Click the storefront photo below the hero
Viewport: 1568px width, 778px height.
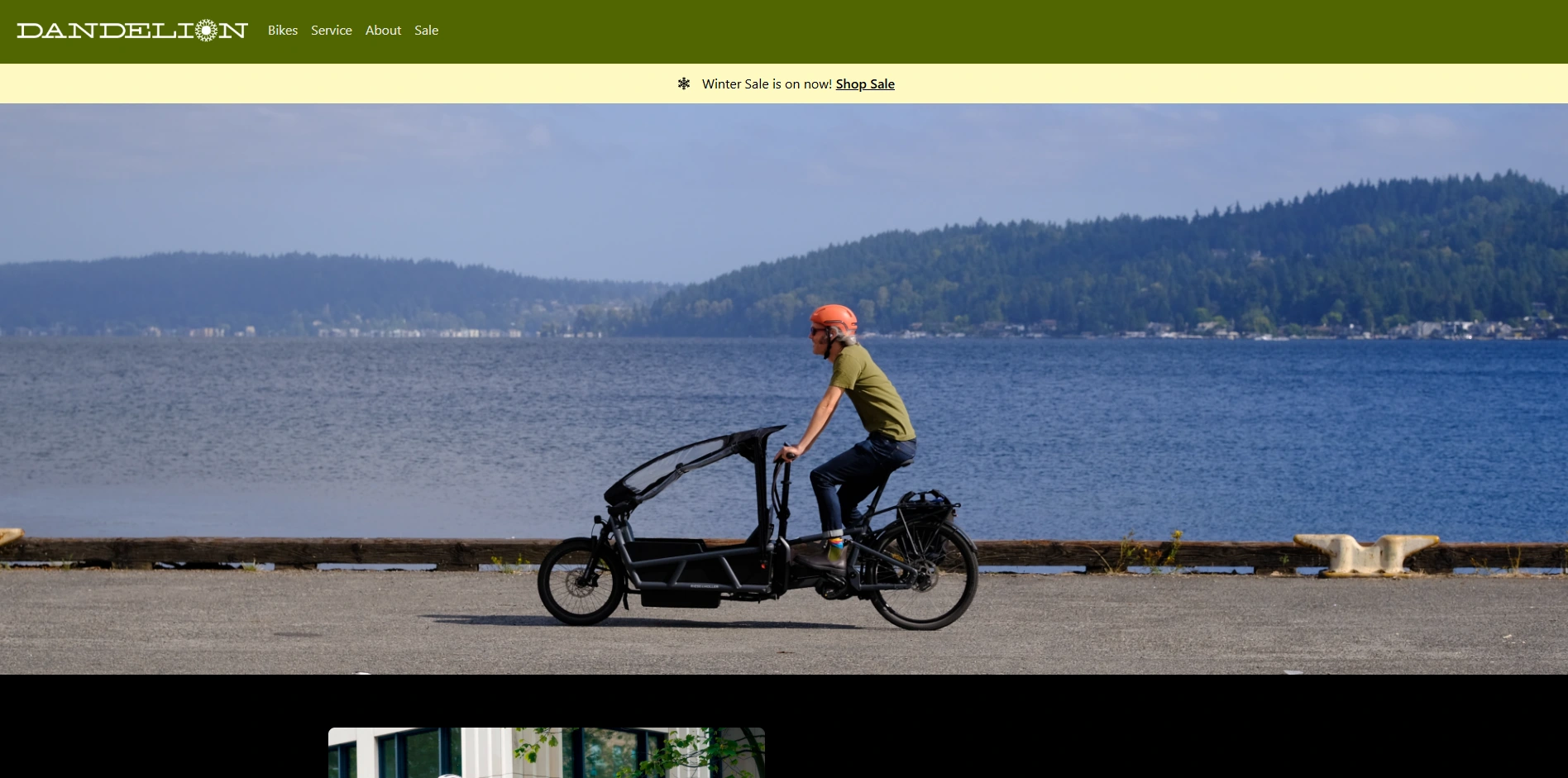point(546,752)
